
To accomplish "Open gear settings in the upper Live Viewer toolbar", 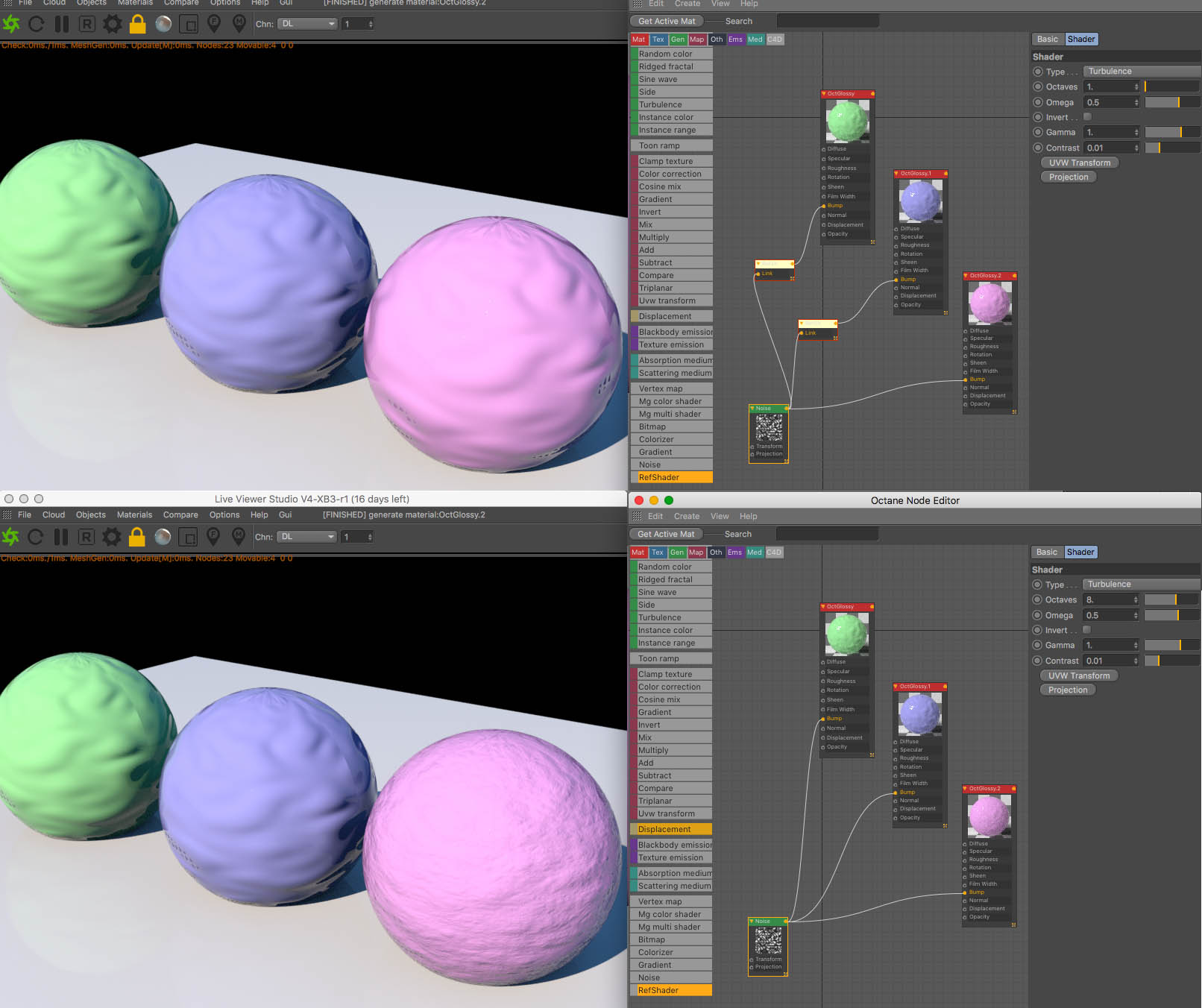I will click(113, 24).
